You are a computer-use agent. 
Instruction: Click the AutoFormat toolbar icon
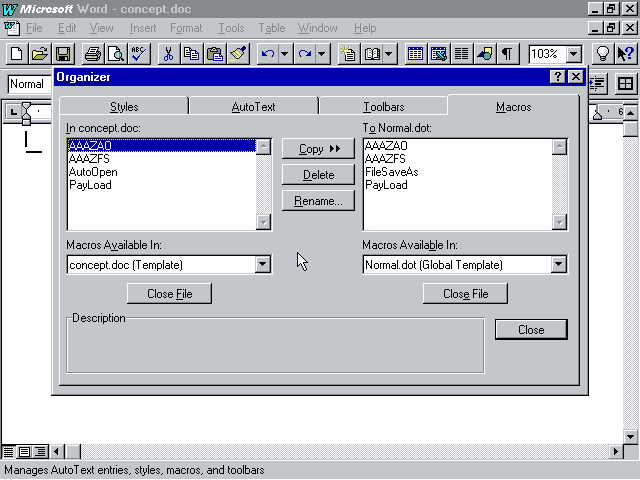pyautogui.click(x=348, y=53)
